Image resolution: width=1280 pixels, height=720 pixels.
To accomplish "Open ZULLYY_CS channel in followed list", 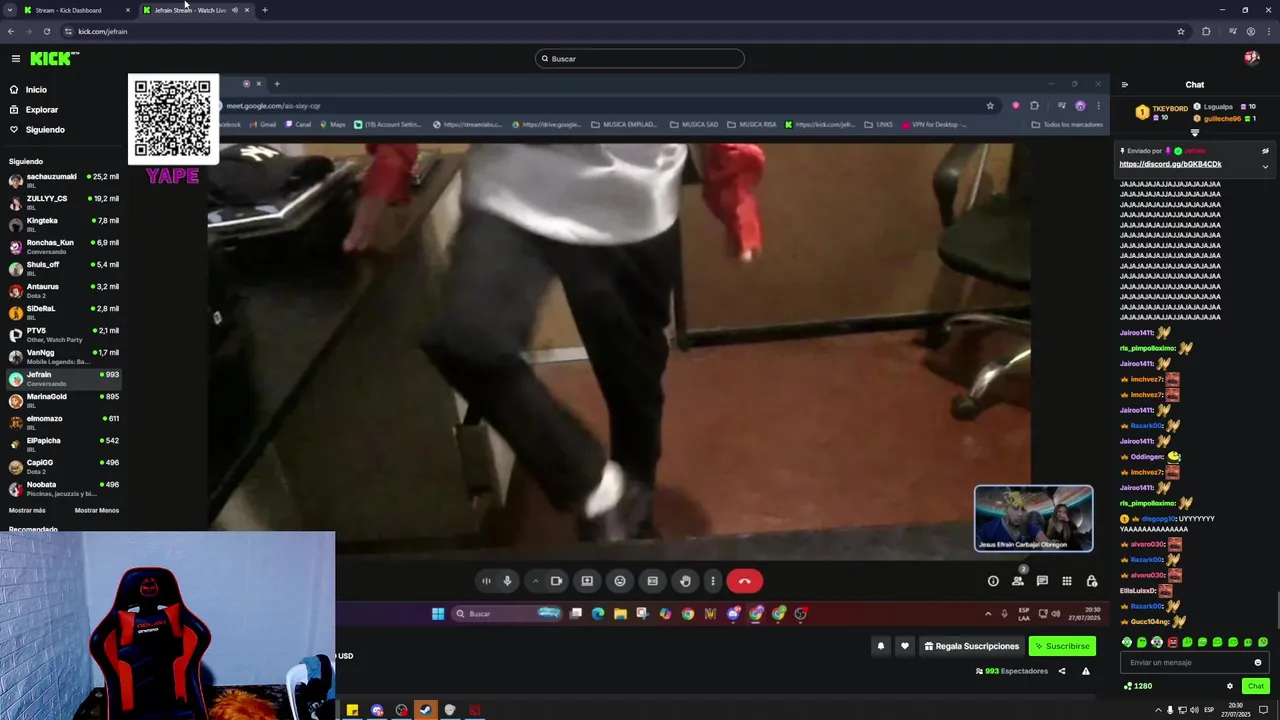I will [64, 201].
